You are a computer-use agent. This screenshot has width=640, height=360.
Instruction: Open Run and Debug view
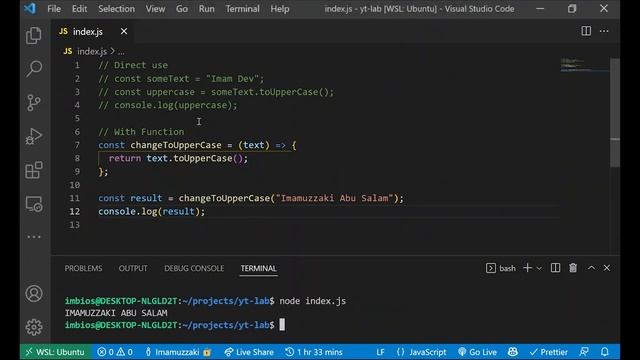tap(34, 136)
